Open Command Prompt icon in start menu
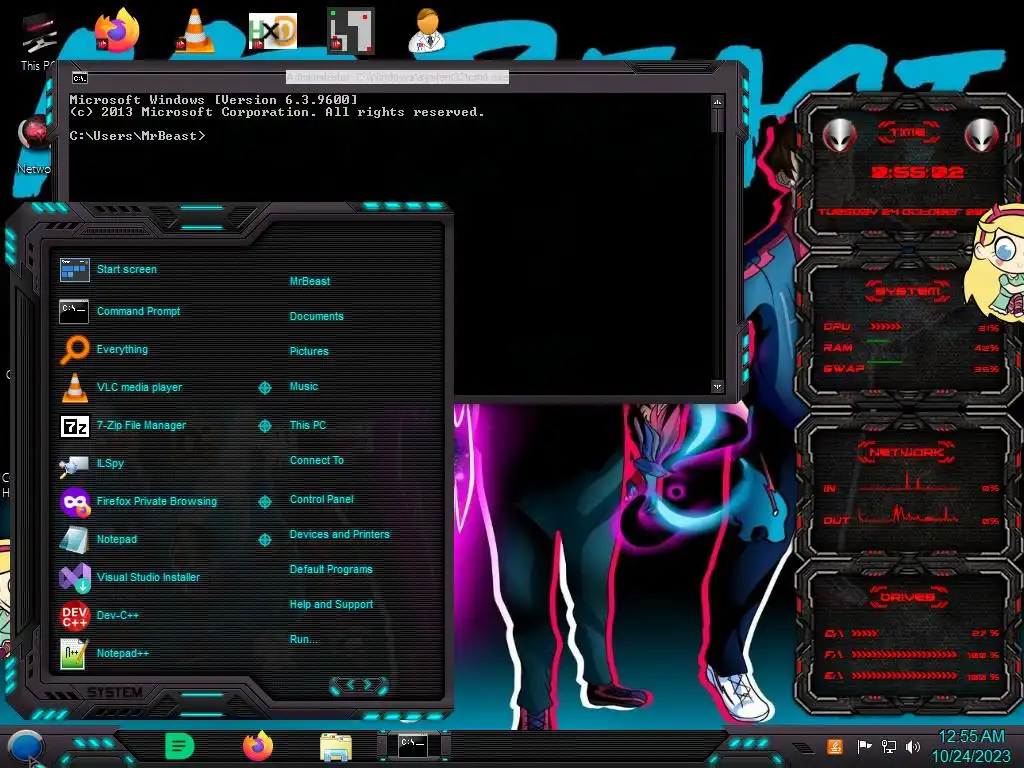 pos(74,312)
